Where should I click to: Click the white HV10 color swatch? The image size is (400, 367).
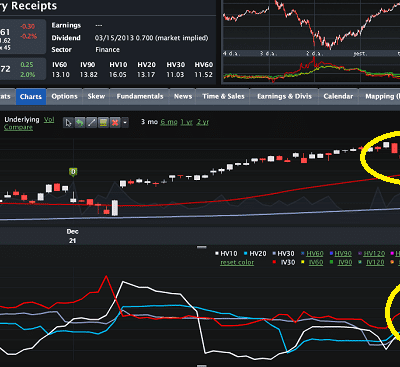(x=217, y=254)
